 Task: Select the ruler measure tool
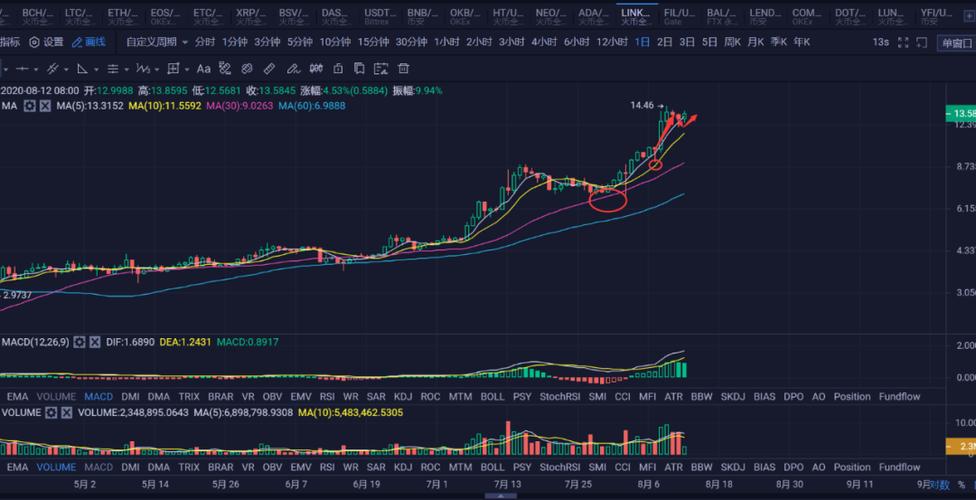[269, 69]
